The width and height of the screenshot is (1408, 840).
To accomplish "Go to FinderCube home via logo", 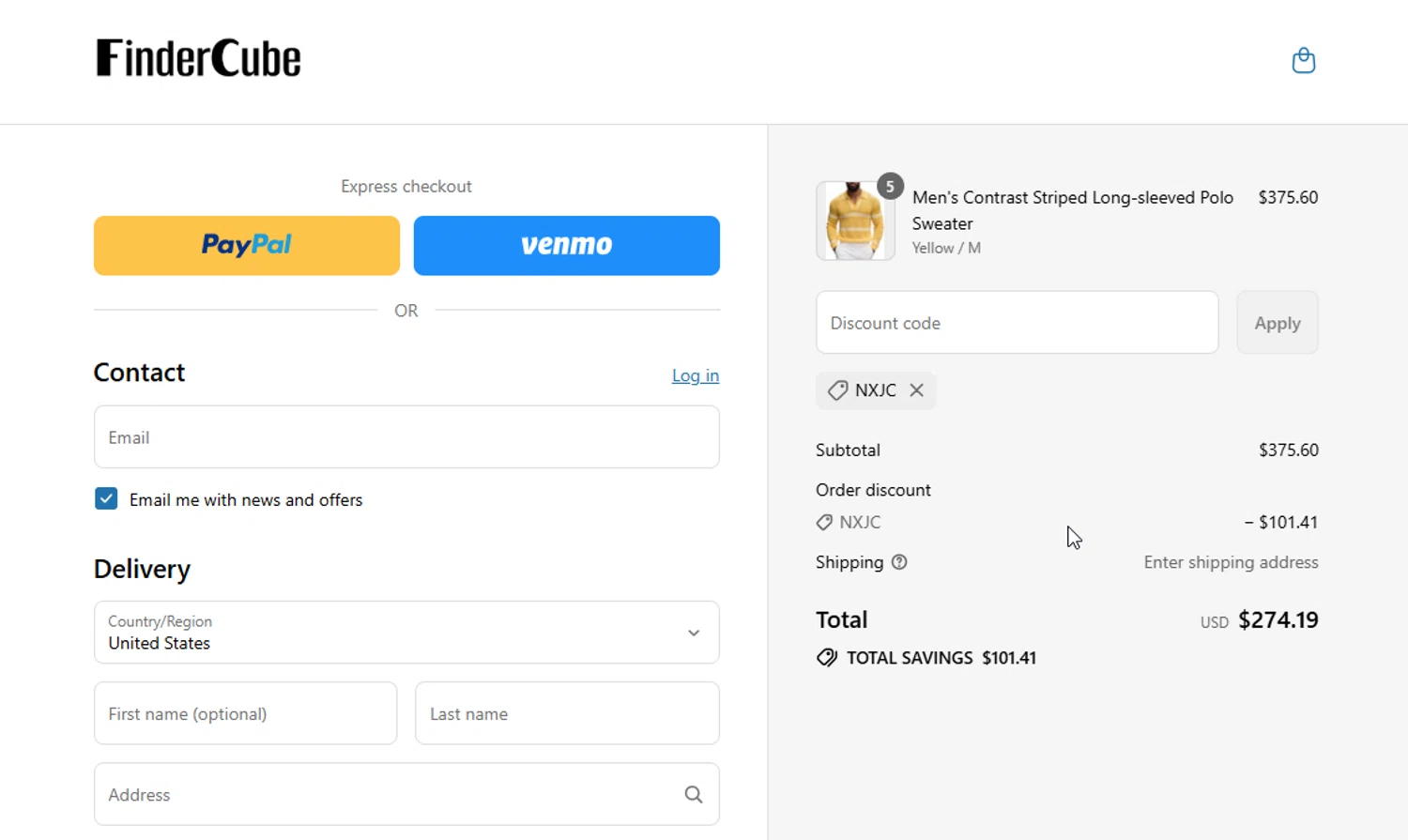I will click(199, 58).
